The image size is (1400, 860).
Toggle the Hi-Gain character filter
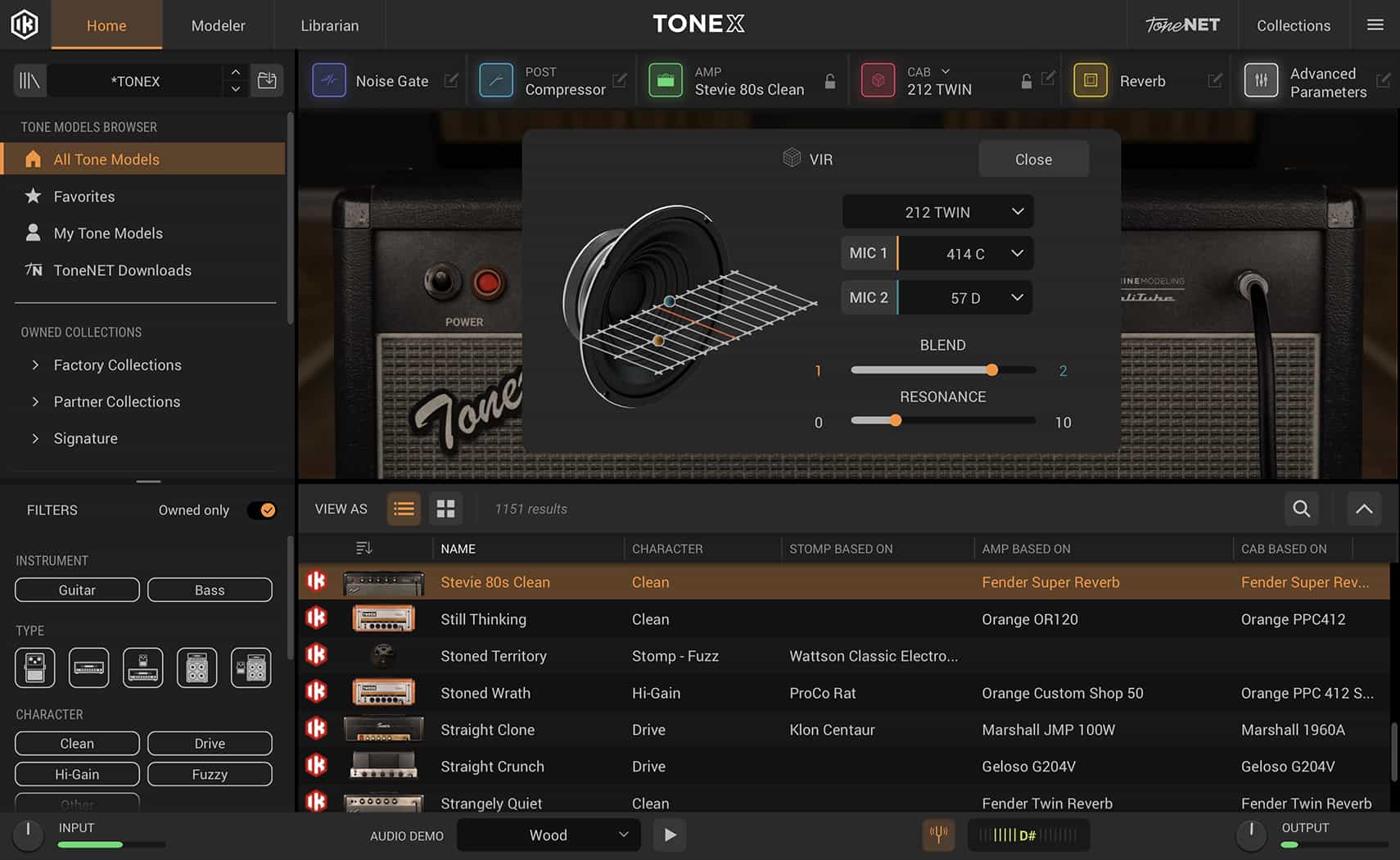click(77, 774)
